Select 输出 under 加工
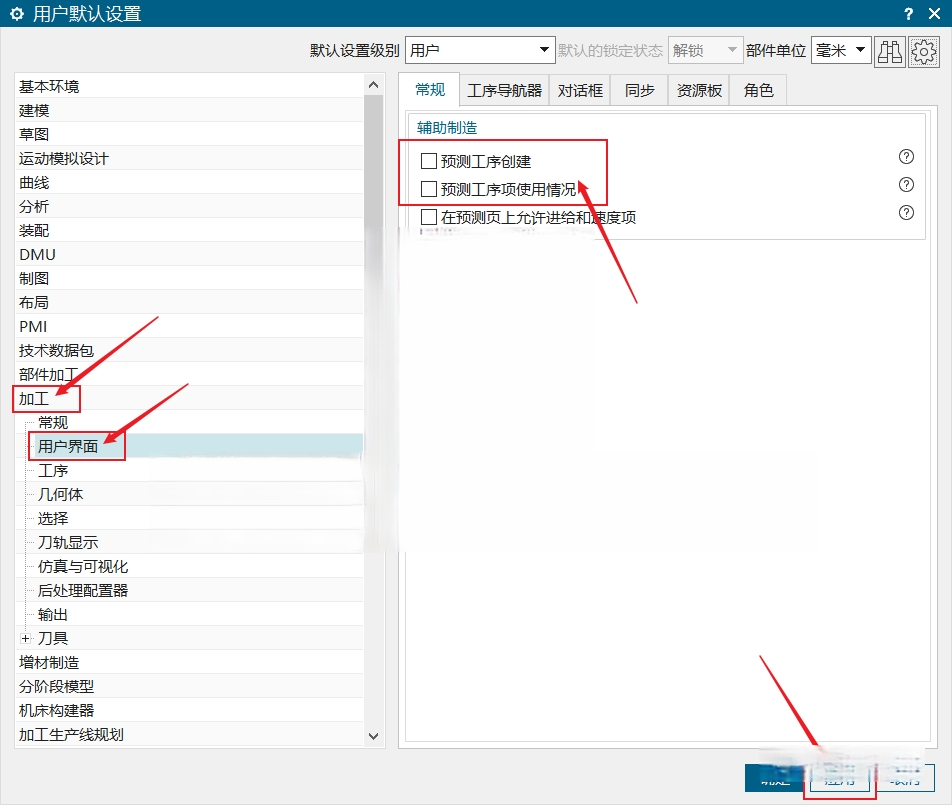952x805 pixels. pyautogui.click(x=53, y=614)
